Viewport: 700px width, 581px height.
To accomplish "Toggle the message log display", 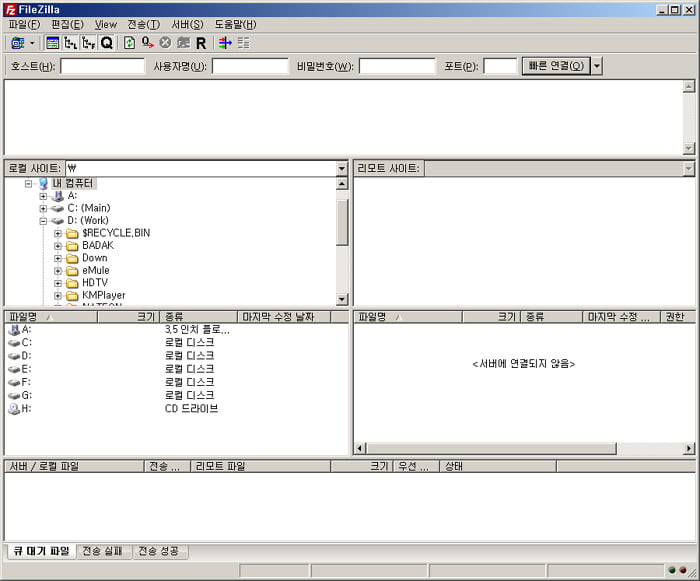I will coord(53,43).
